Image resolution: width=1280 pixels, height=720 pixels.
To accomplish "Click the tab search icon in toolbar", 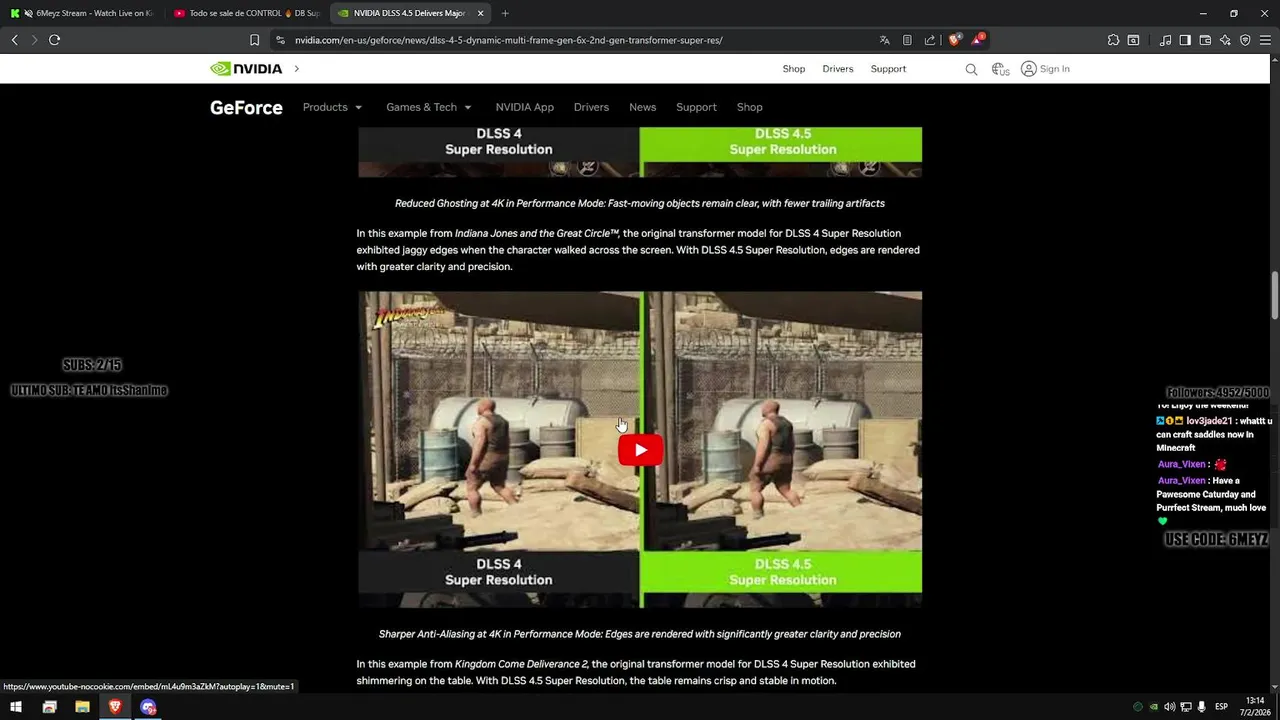I will 1133,40.
